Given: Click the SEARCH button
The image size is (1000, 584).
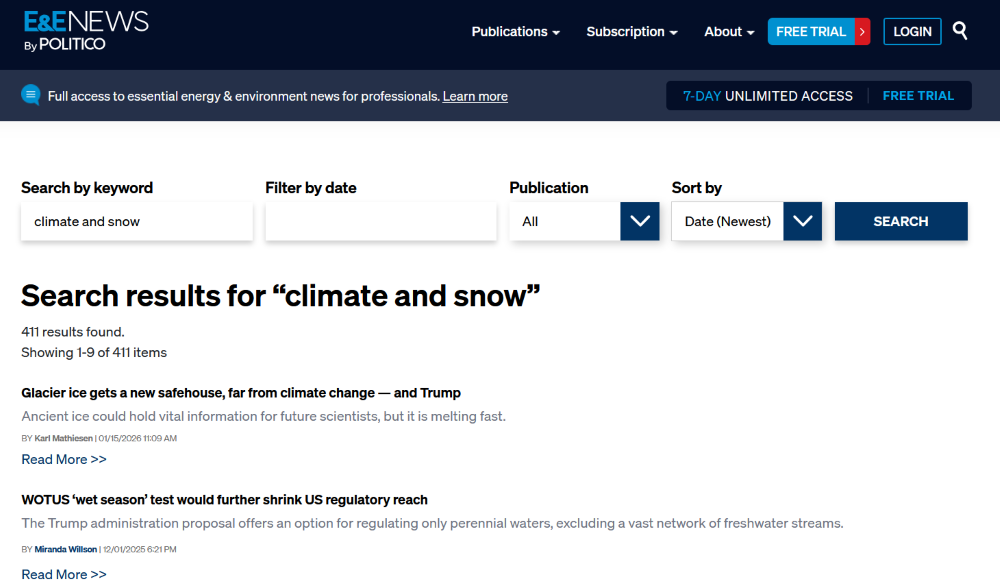Looking at the screenshot, I should 900,221.
